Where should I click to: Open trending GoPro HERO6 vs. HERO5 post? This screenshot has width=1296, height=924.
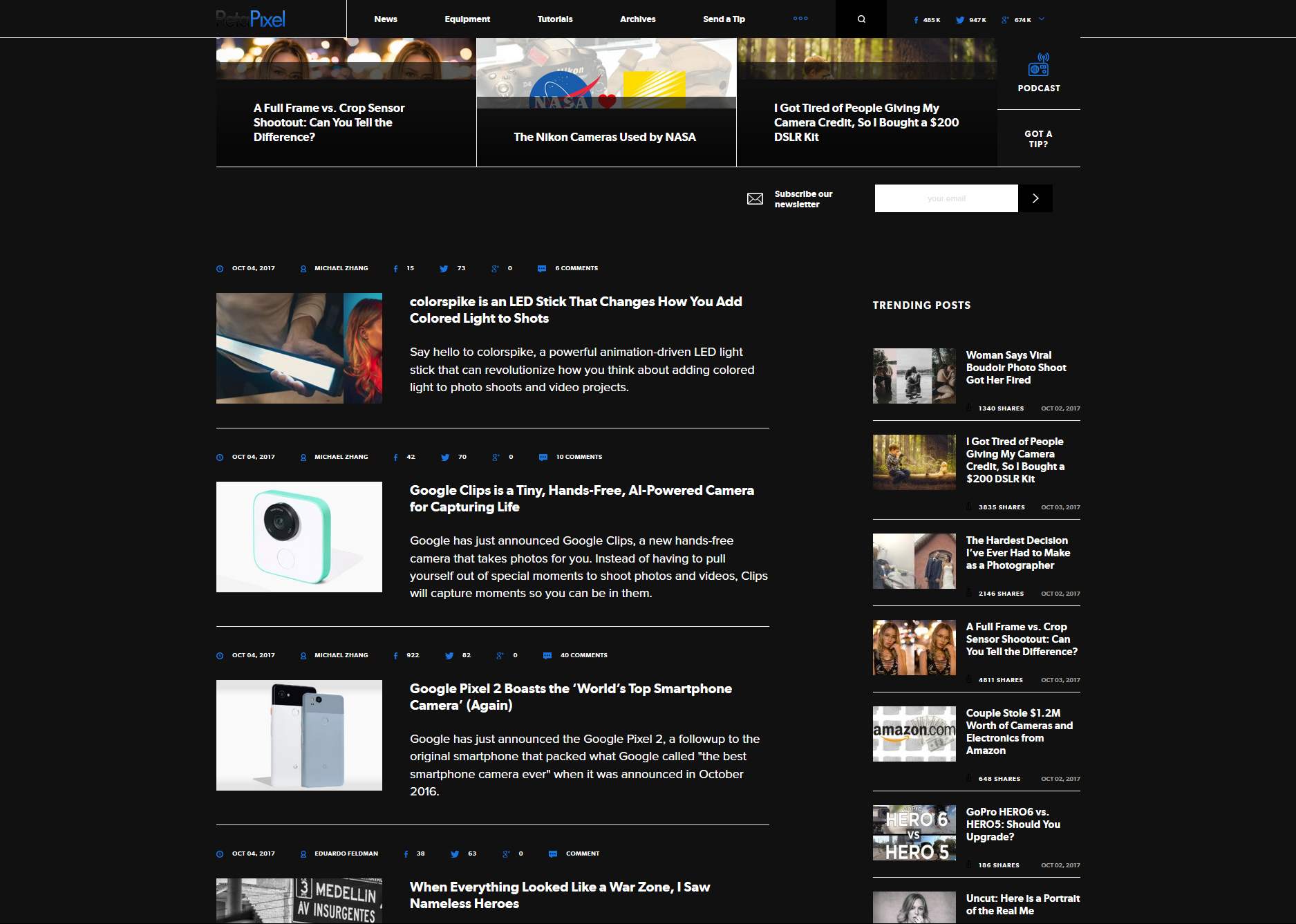click(x=1013, y=824)
